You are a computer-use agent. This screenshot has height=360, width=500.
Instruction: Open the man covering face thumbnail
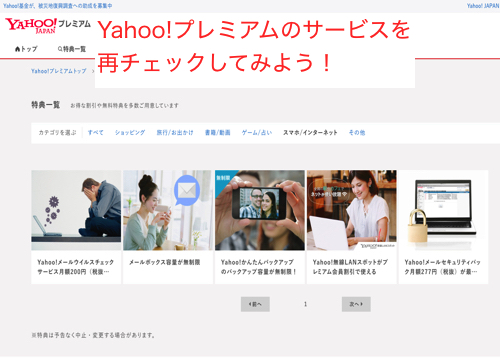[x=76, y=210]
